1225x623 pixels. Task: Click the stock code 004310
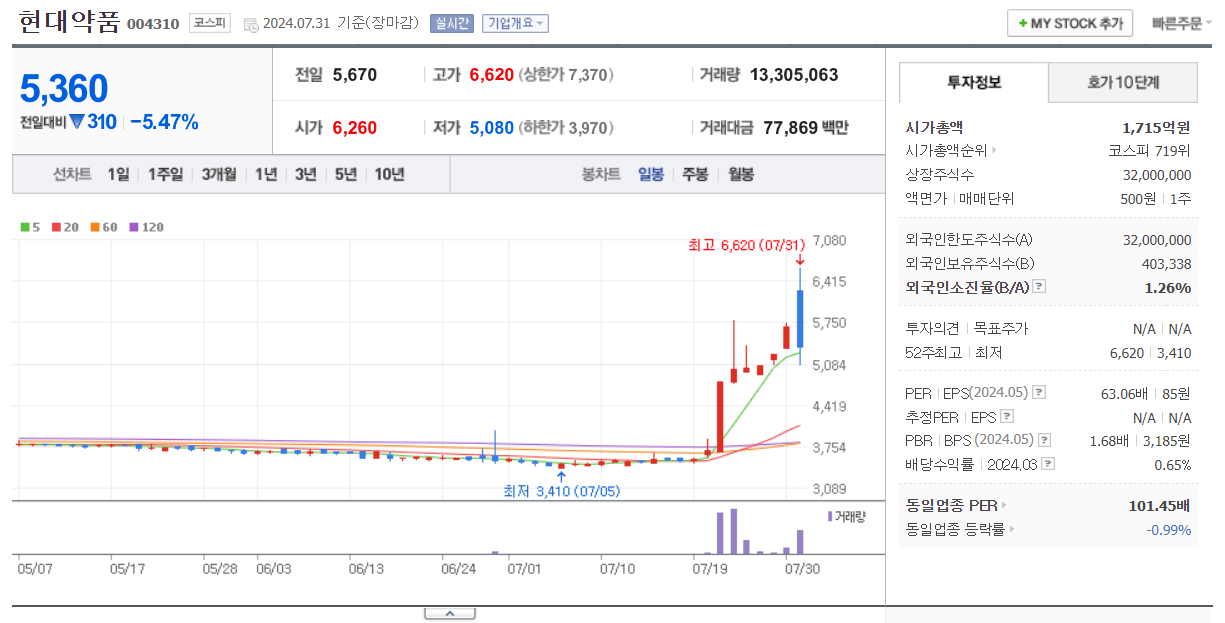[x=153, y=24]
